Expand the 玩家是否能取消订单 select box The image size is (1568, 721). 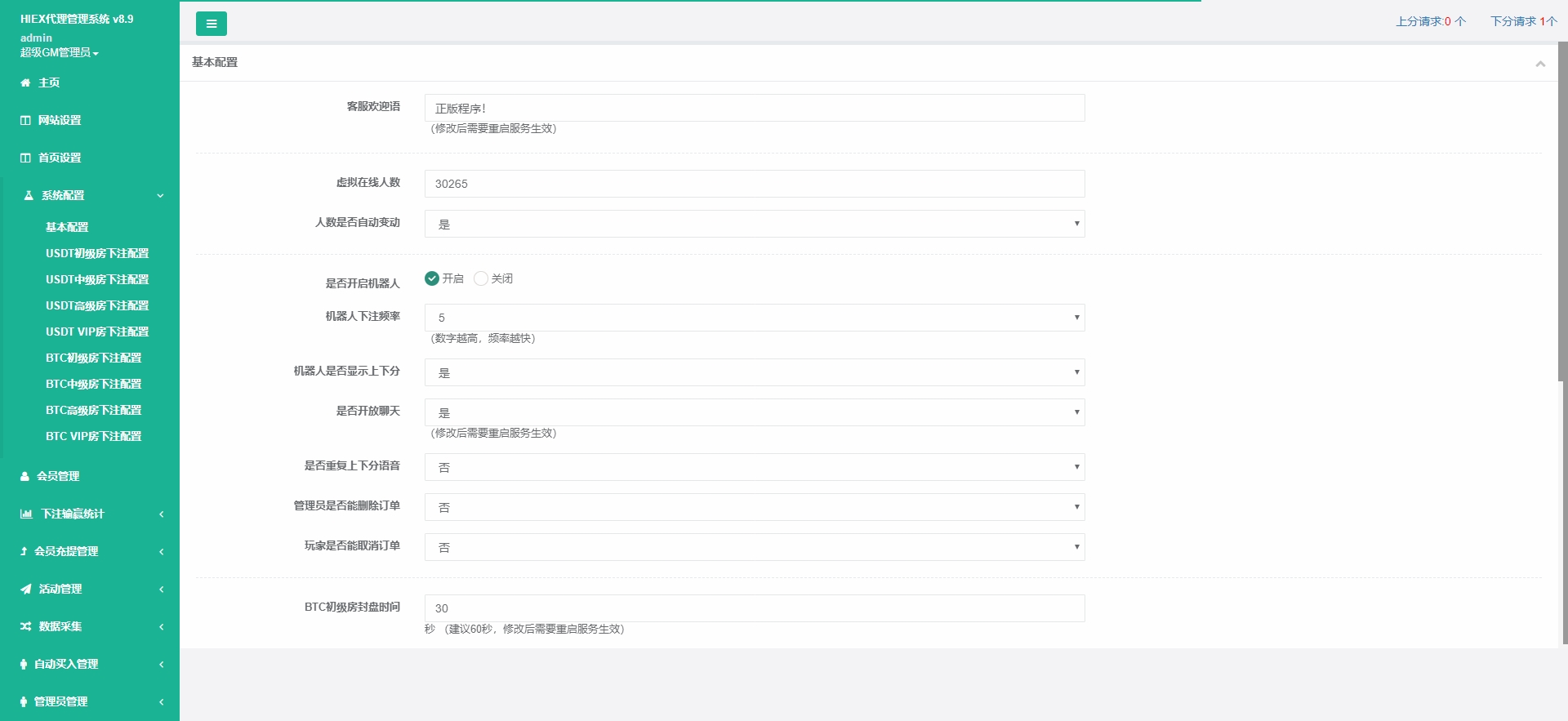point(754,547)
